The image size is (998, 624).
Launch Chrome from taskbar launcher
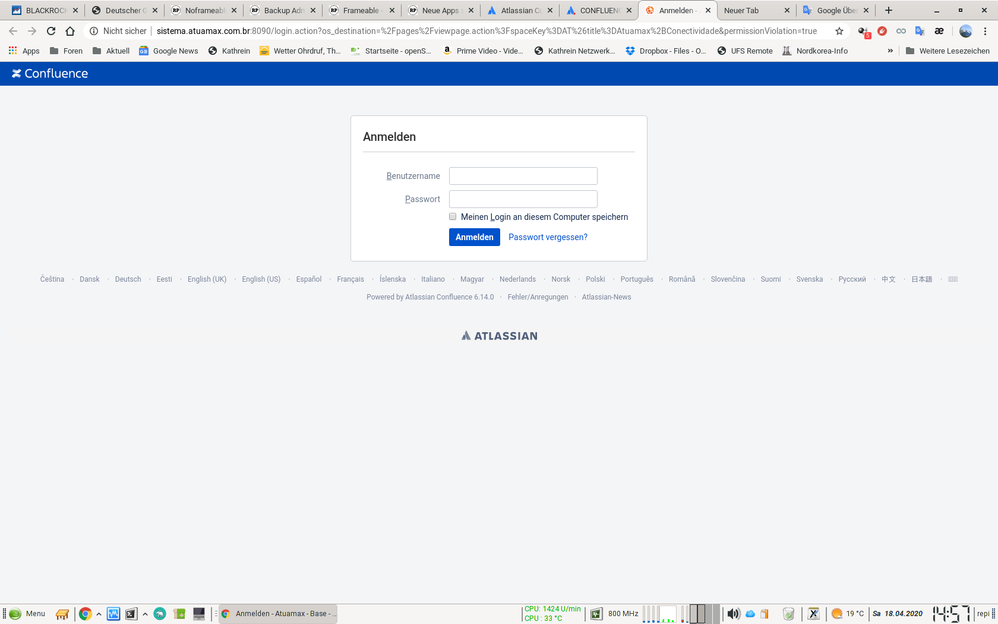(x=85, y=614)
